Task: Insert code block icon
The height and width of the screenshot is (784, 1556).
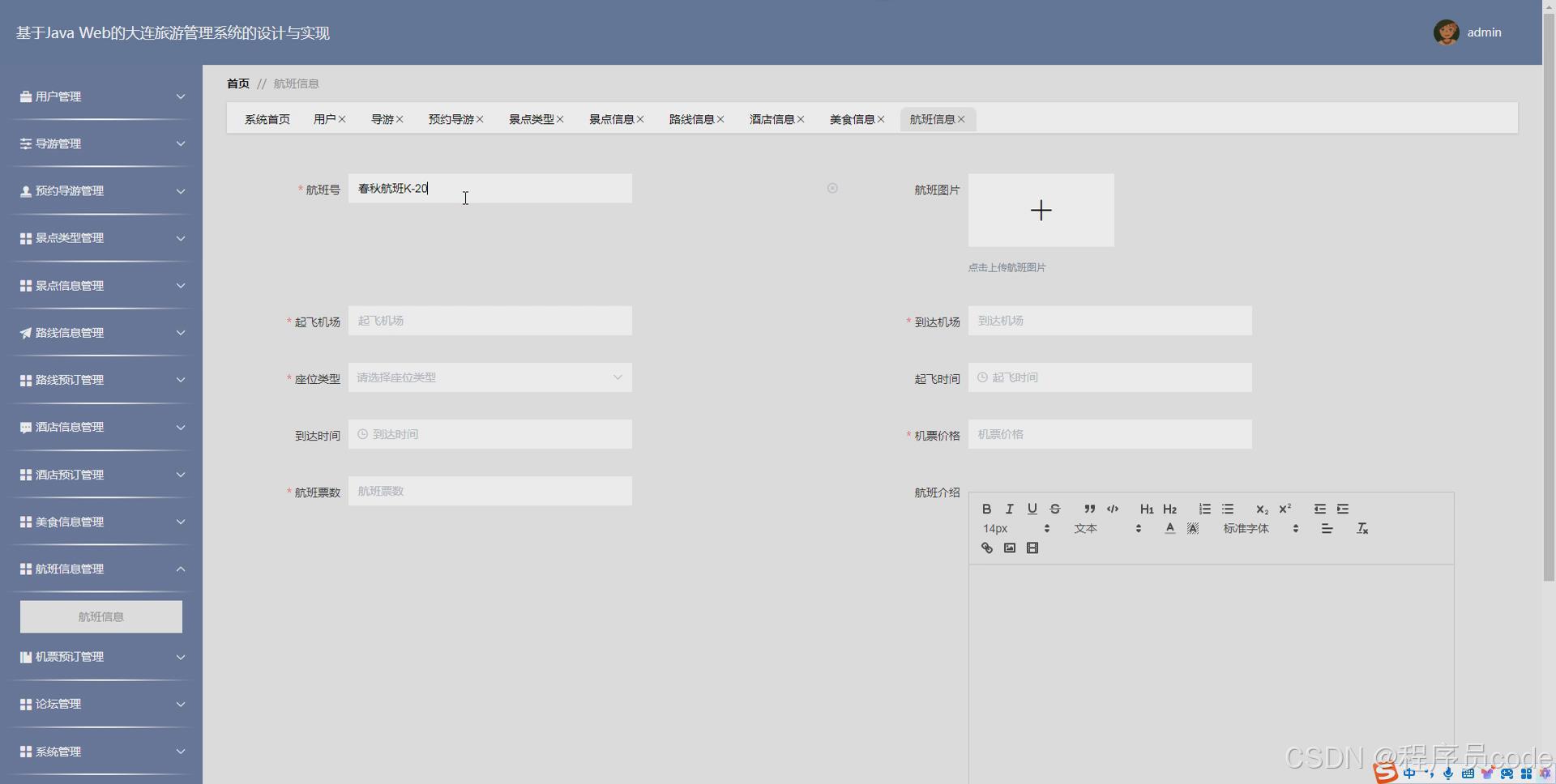Action: [x=1112, y=509]
